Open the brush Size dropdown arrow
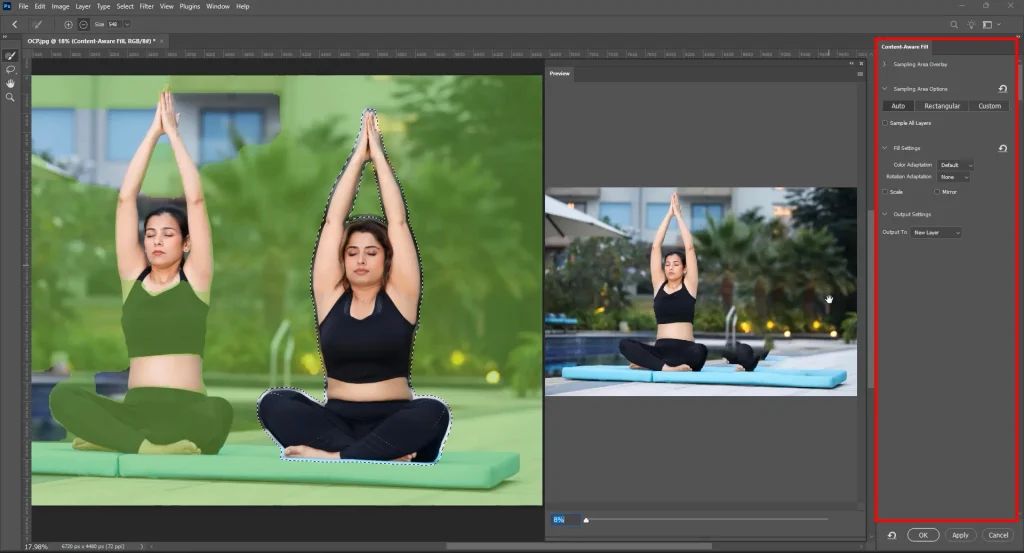 [x=127, y=24]
